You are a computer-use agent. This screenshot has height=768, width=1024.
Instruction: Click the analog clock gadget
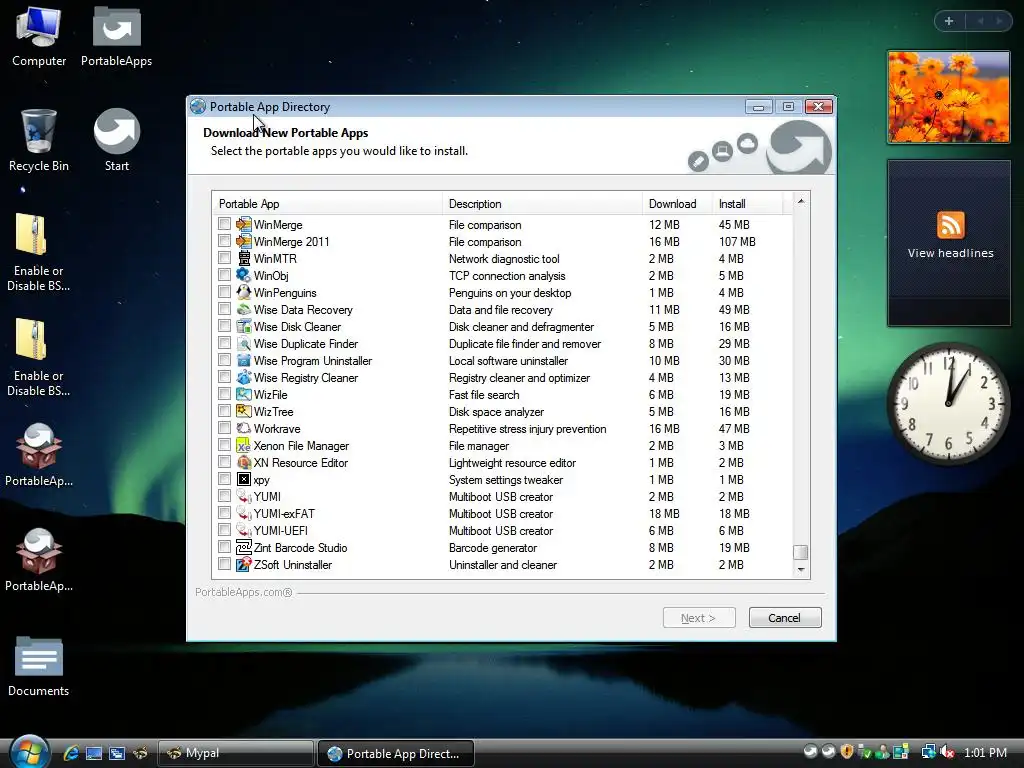point(948,403)
